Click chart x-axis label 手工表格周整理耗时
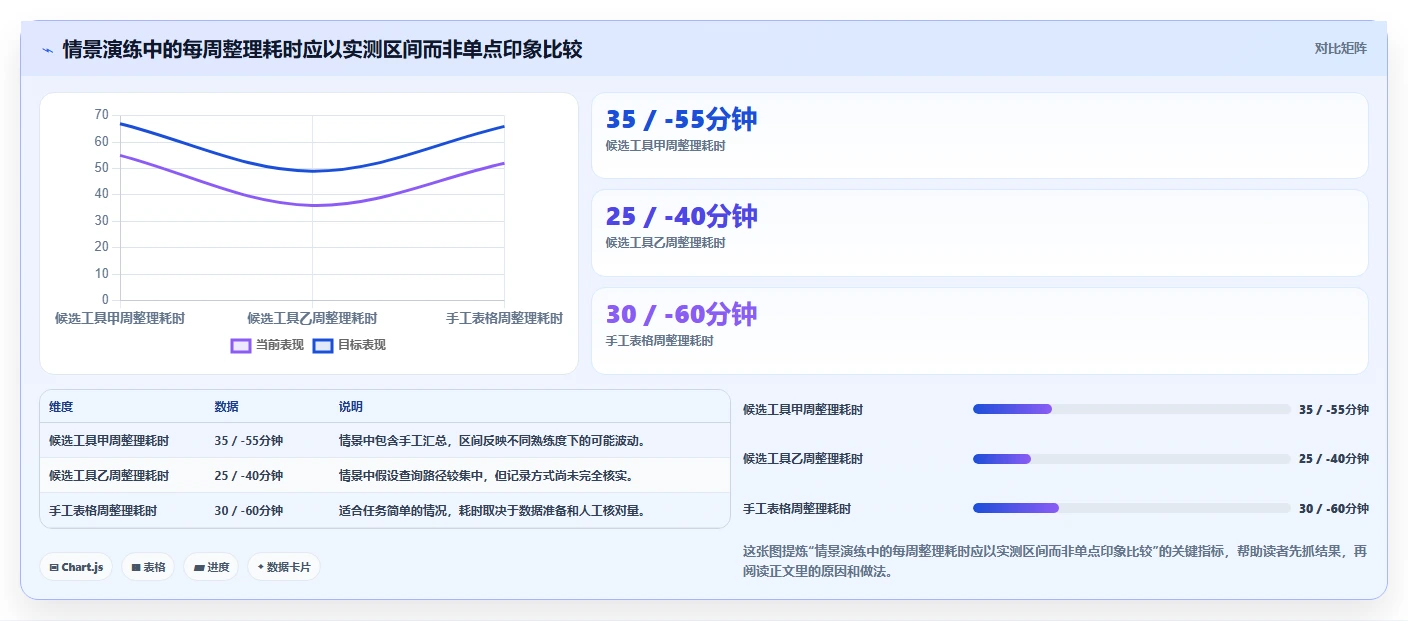 tap(504, 318)
